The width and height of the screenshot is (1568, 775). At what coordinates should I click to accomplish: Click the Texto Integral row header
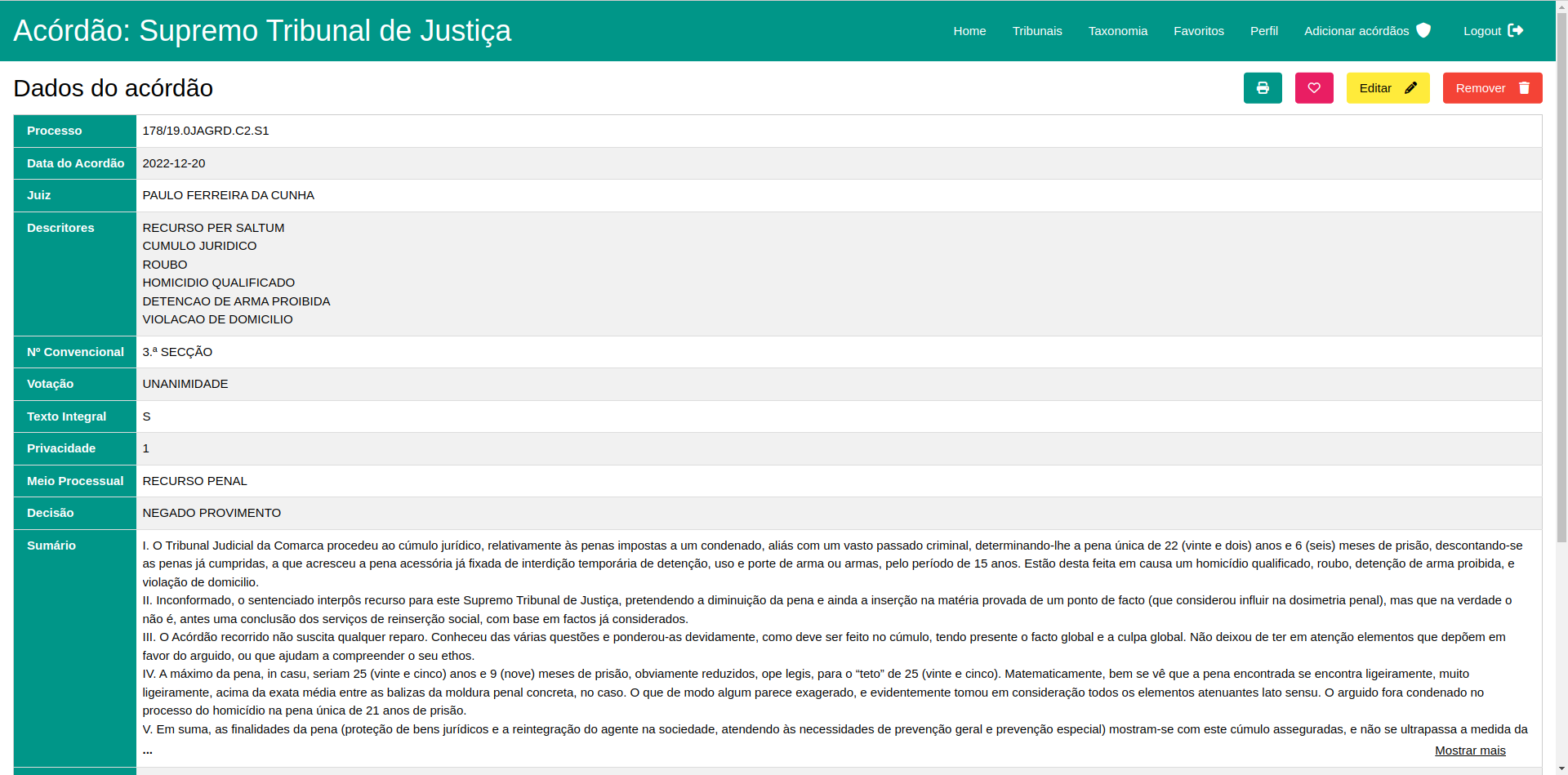pyautogui.click(x=75, y=416)
